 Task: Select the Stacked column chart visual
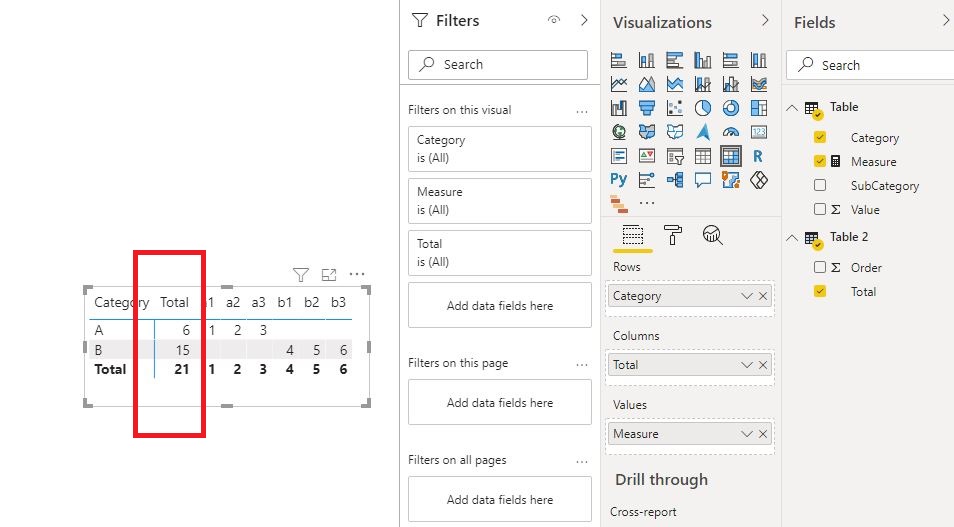pyautogui.click(x=647, y=60)
